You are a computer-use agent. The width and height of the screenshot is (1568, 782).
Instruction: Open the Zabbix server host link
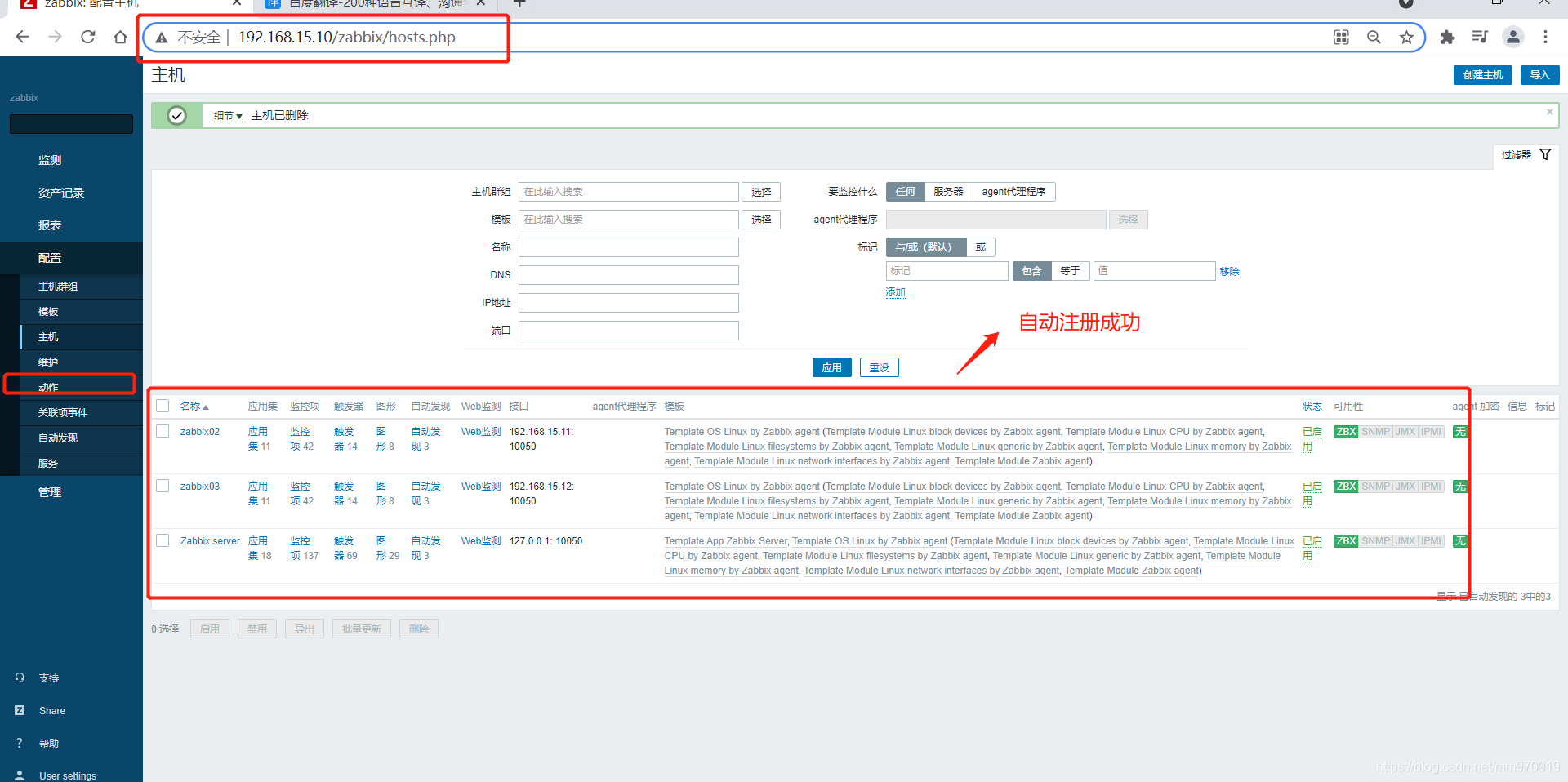(210, 541)
